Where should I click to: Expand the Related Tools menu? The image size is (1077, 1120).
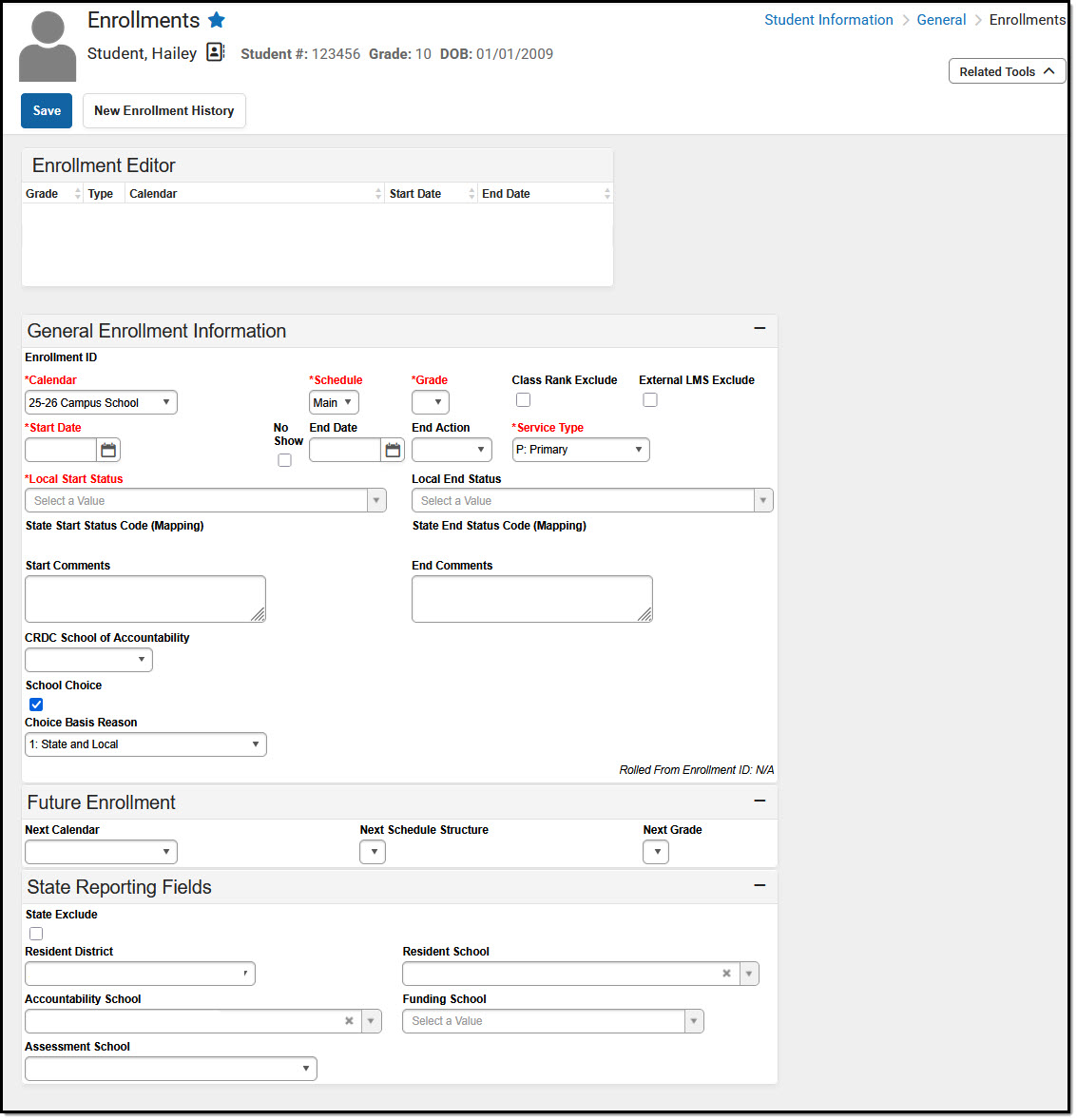click(1007, 71)
